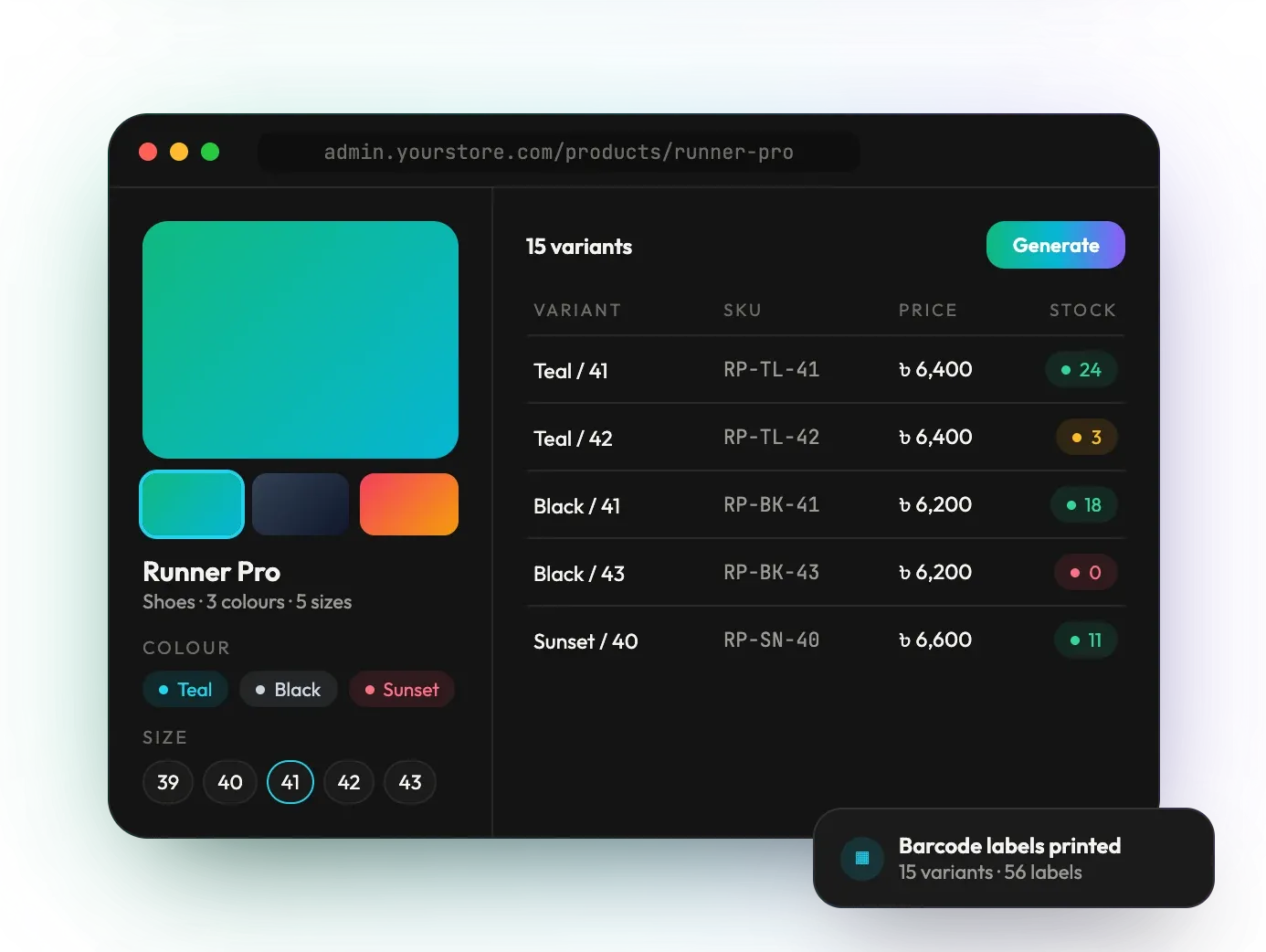
Task: Click the PRICE column header
Action: [x=928, y=311]
